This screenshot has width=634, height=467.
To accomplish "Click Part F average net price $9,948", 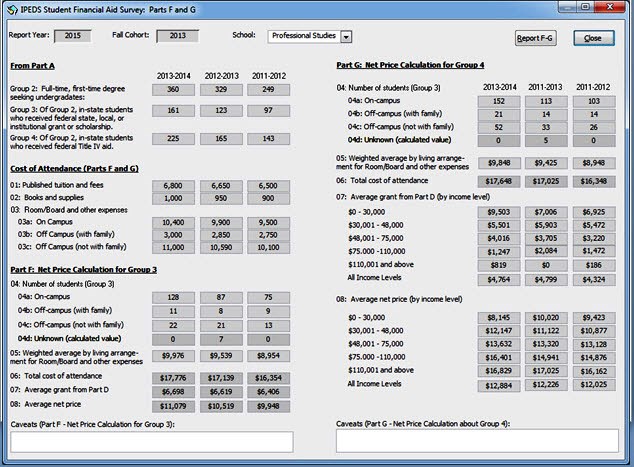I will (268, 406).
